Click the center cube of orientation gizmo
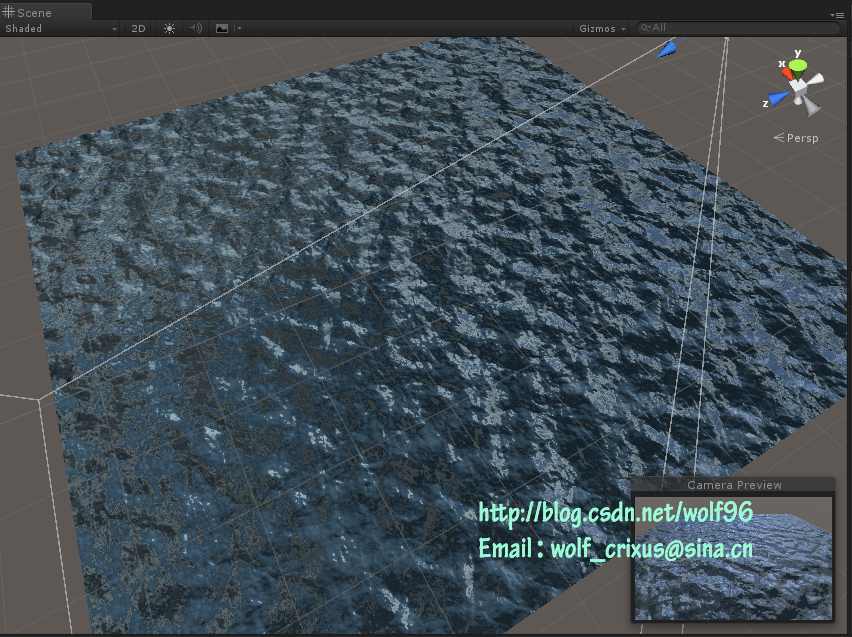 799,87
